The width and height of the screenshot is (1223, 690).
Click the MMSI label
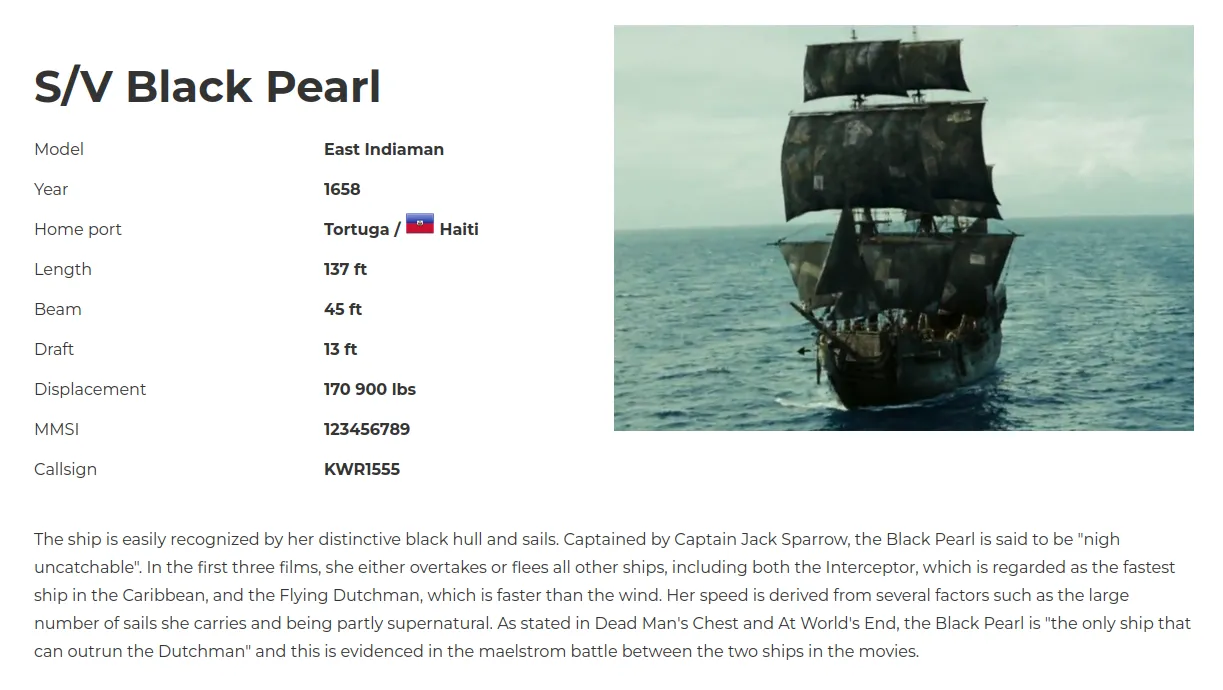[56, 429]
